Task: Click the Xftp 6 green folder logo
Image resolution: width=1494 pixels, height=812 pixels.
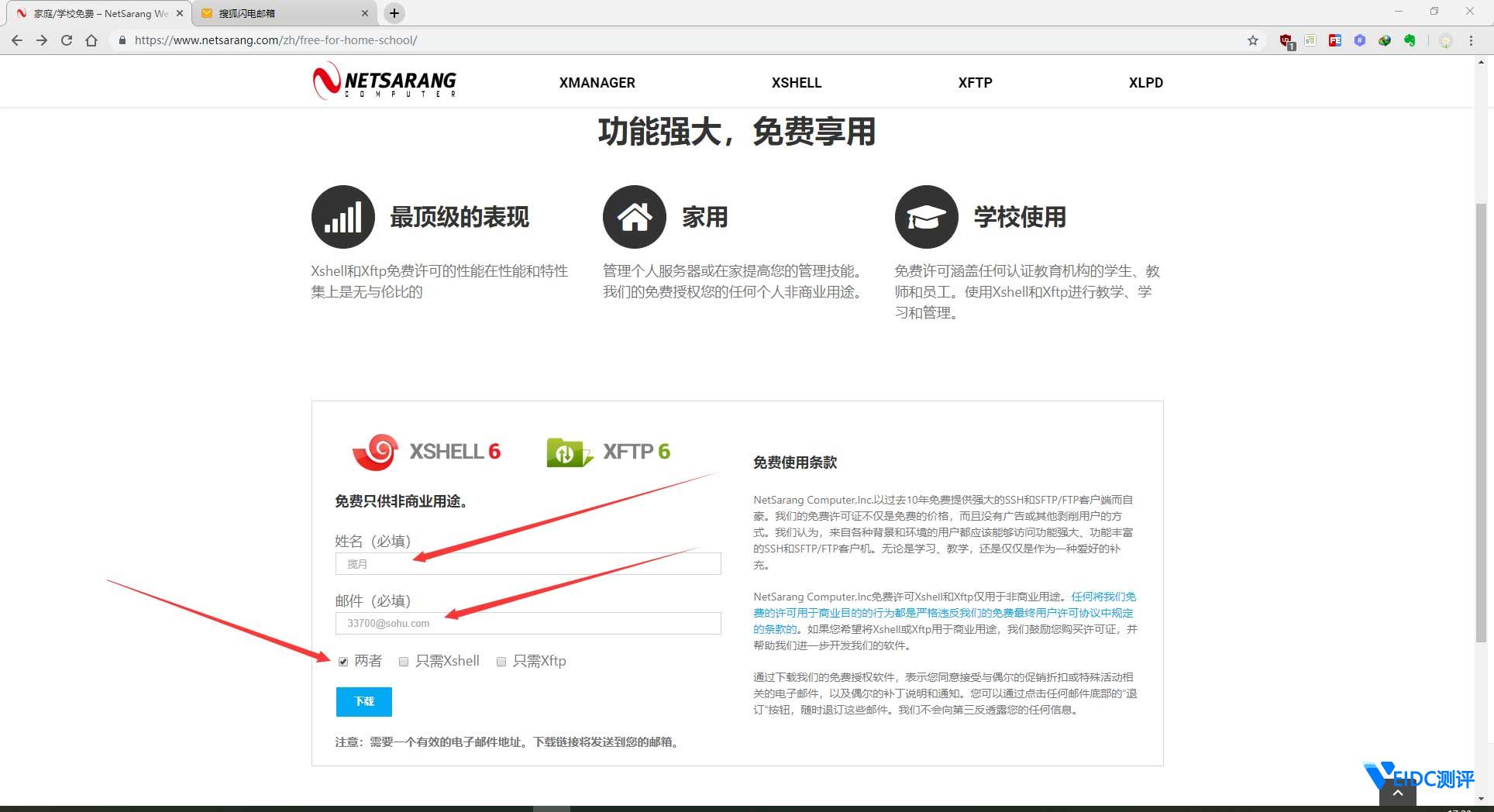Action: (x=568, y=452)
